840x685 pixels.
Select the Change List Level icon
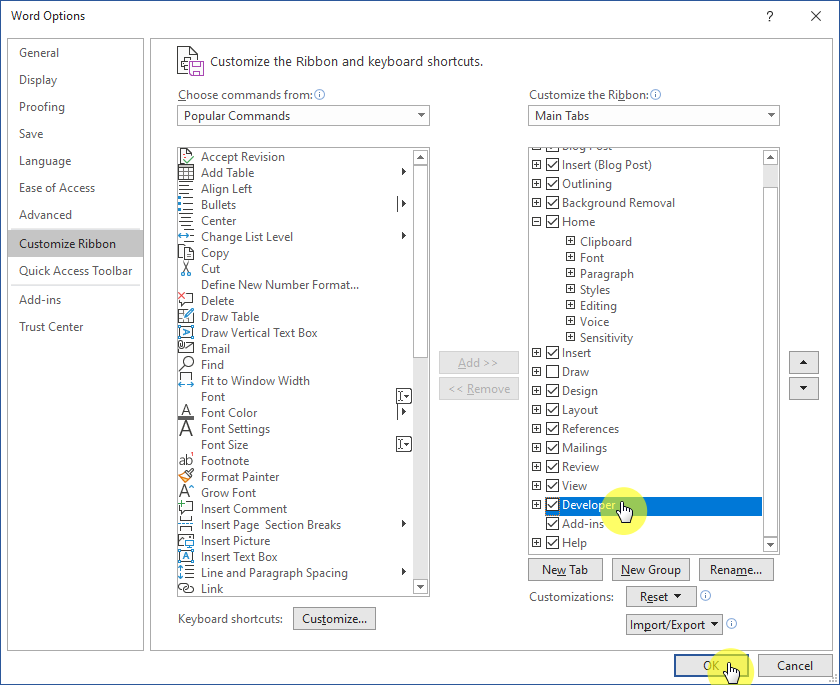[x=186, y=237]
